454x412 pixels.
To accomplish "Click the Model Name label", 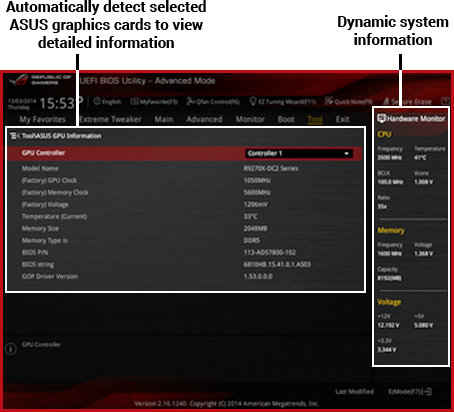I will [x=40, y=169].
